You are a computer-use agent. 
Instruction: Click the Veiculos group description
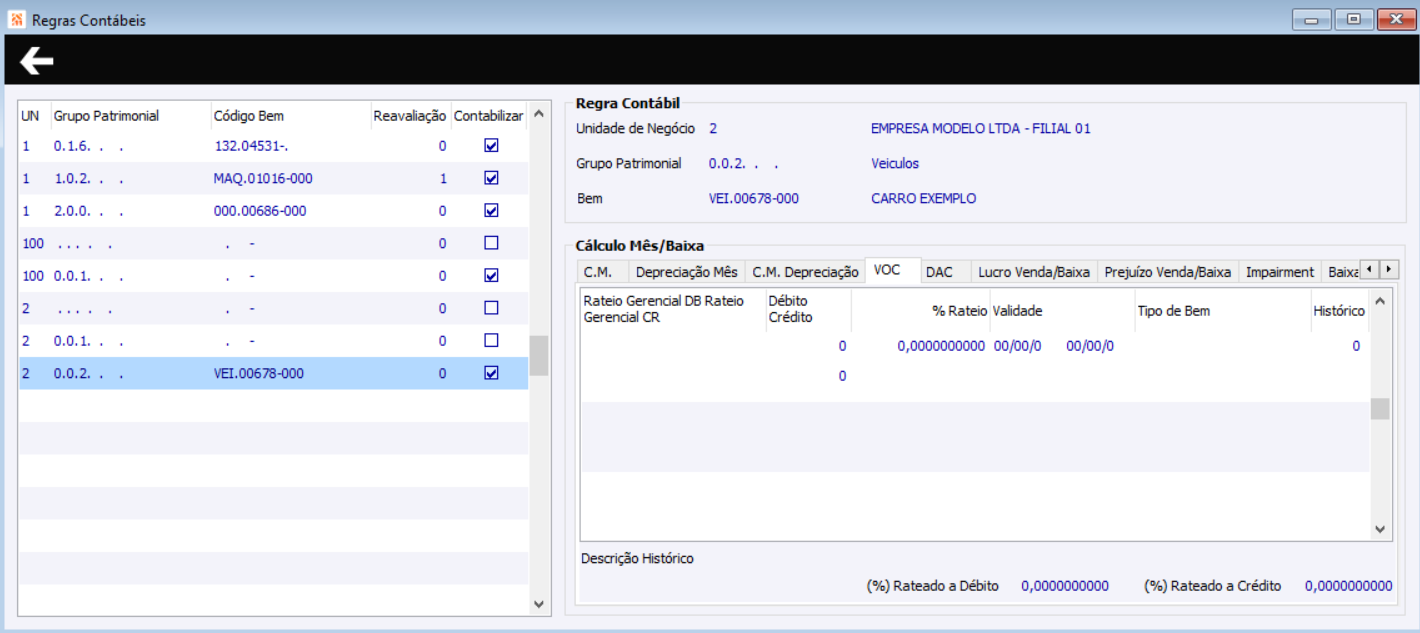pos(895,163)
